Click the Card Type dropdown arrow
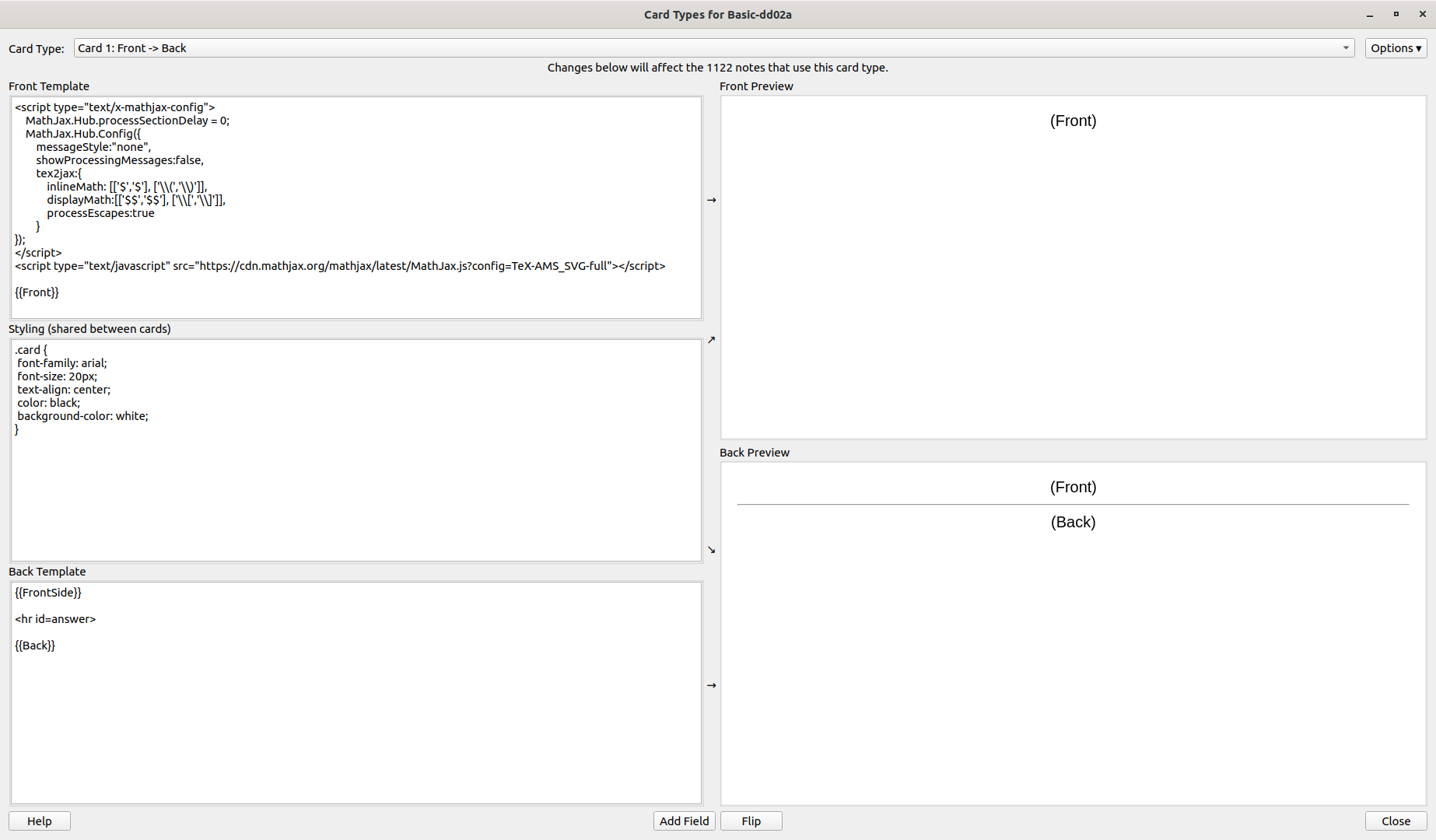1436x840 pixels. pos(1345,47)
